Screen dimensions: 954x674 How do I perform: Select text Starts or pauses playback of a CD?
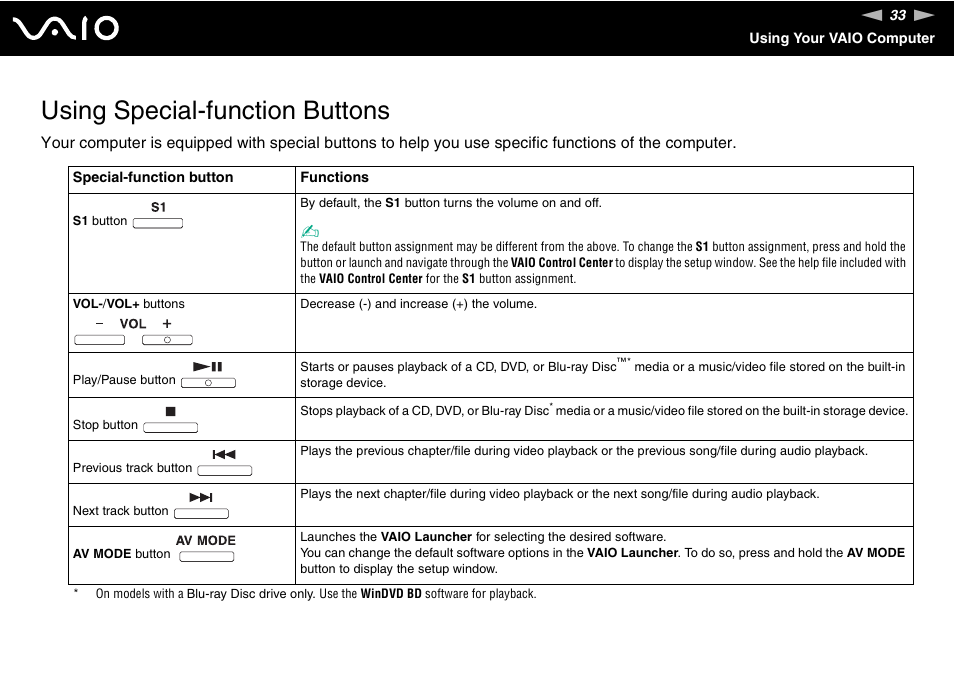coord(603,374)
